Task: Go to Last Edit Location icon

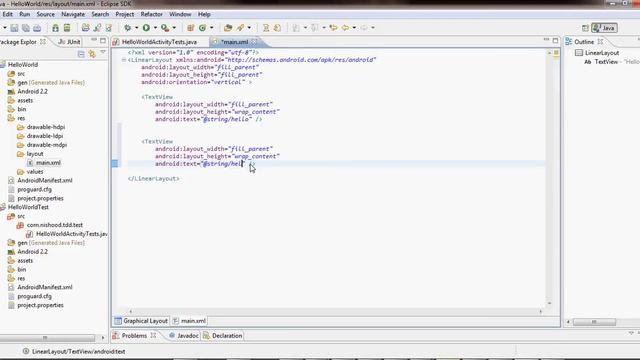Action: (x=333, y=28)
